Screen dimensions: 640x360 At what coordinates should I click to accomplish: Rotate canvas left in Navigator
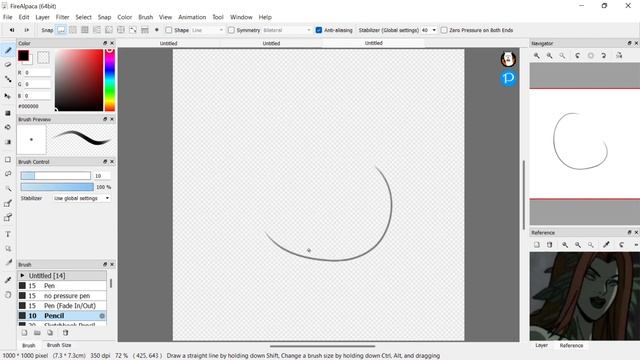point(578,56)
